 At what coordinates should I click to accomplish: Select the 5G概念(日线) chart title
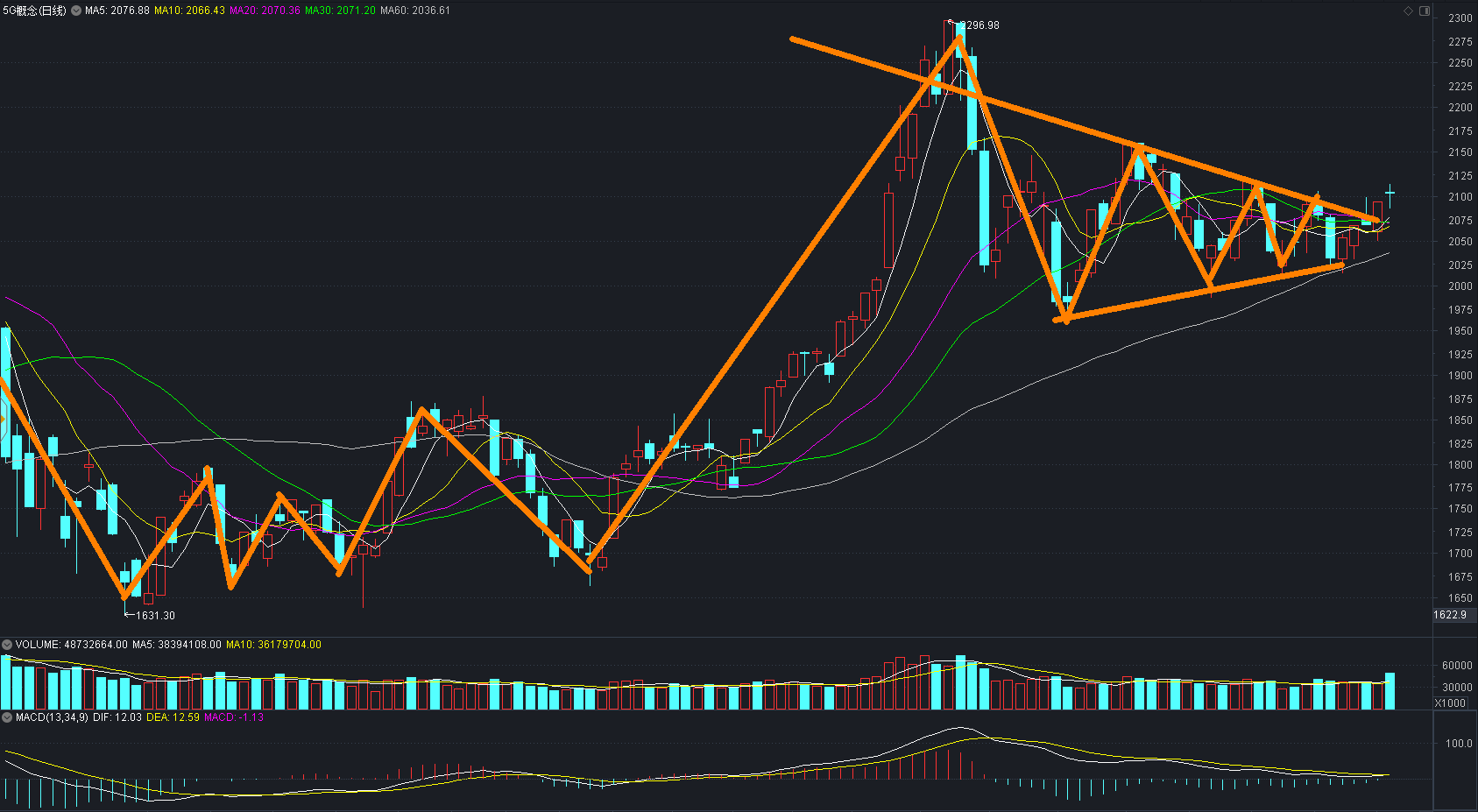[x=34, y=11]
